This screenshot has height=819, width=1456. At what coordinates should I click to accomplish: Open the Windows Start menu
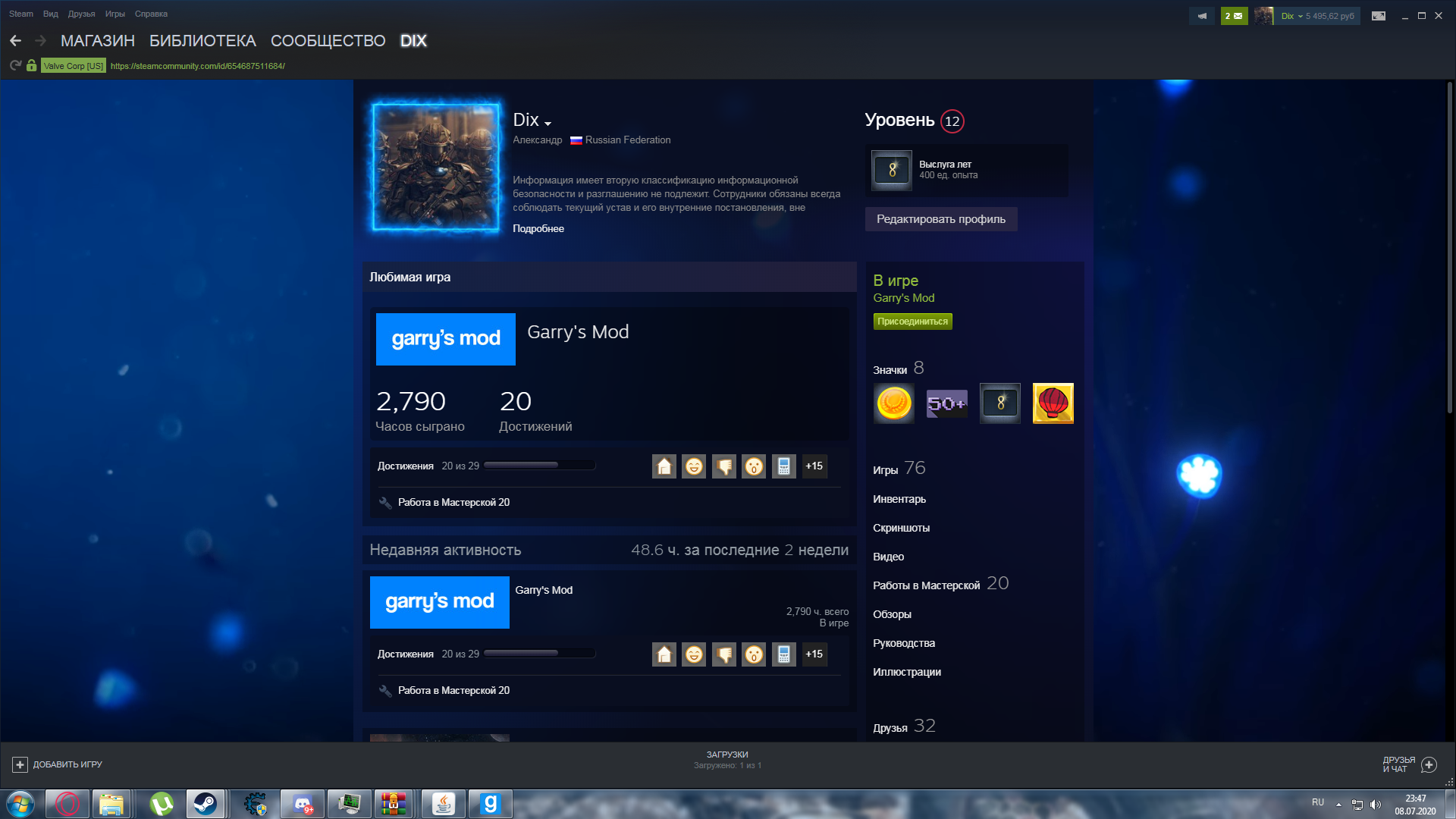click(20, 804)
